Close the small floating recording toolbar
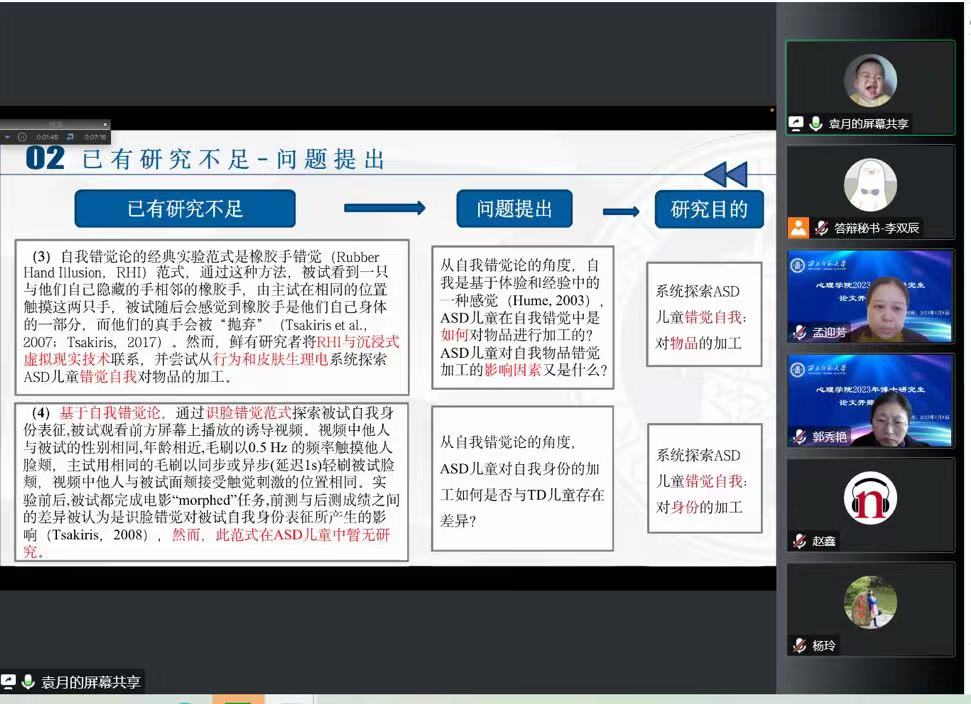This screenshot has width=971, height=704. pos(105,126)
